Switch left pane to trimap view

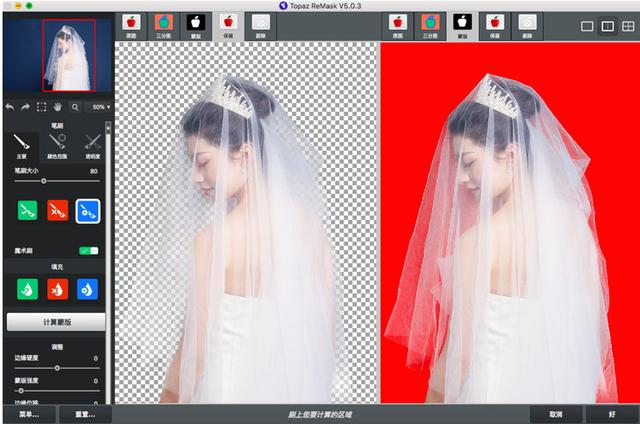163,26
